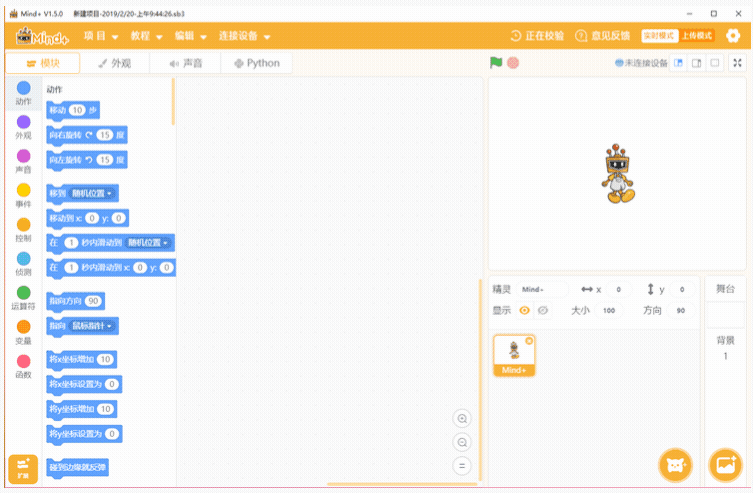Click the block palette vertical scrollbar

[x=173, y=102]
